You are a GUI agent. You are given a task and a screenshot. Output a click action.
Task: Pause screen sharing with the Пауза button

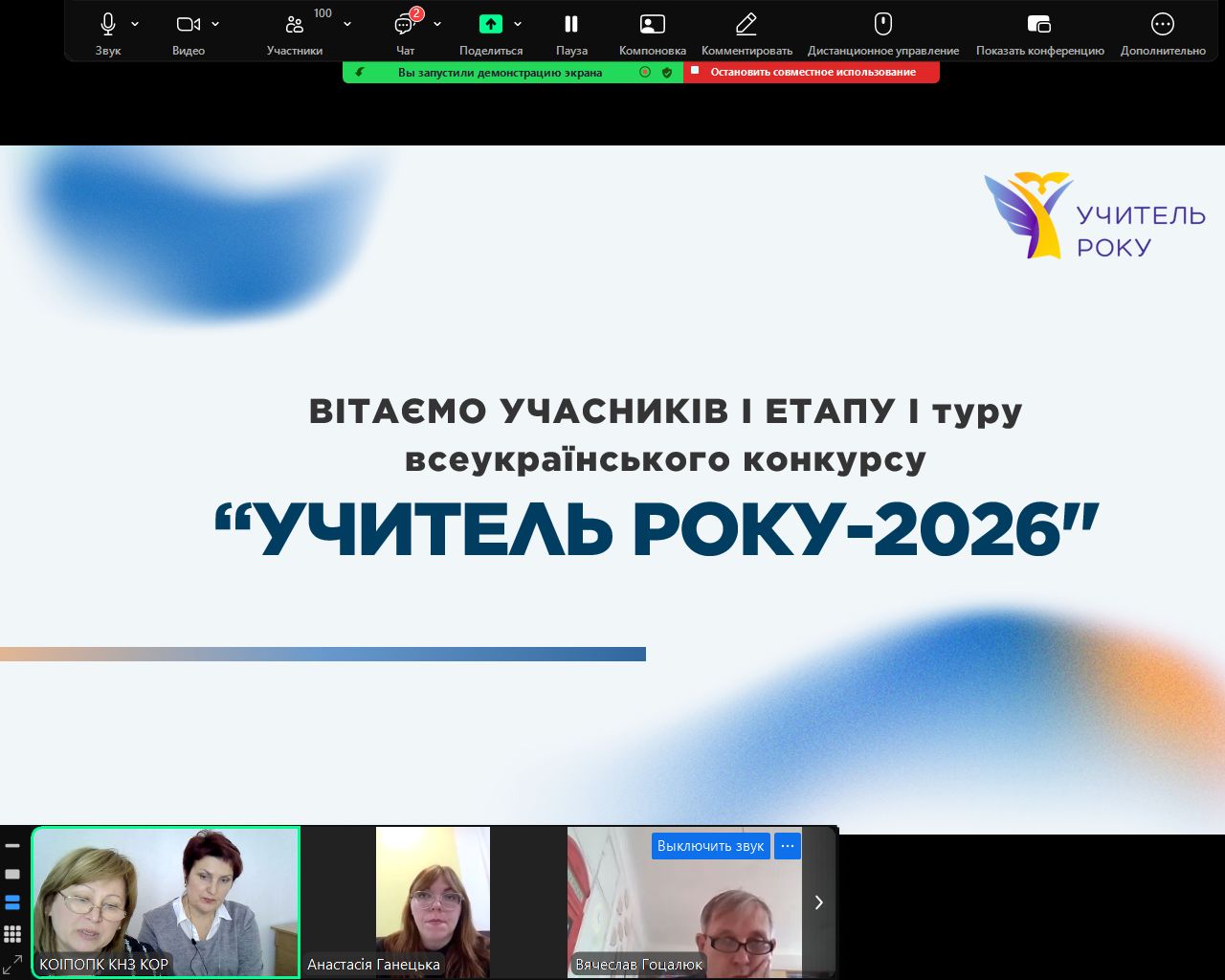[571, 25]
